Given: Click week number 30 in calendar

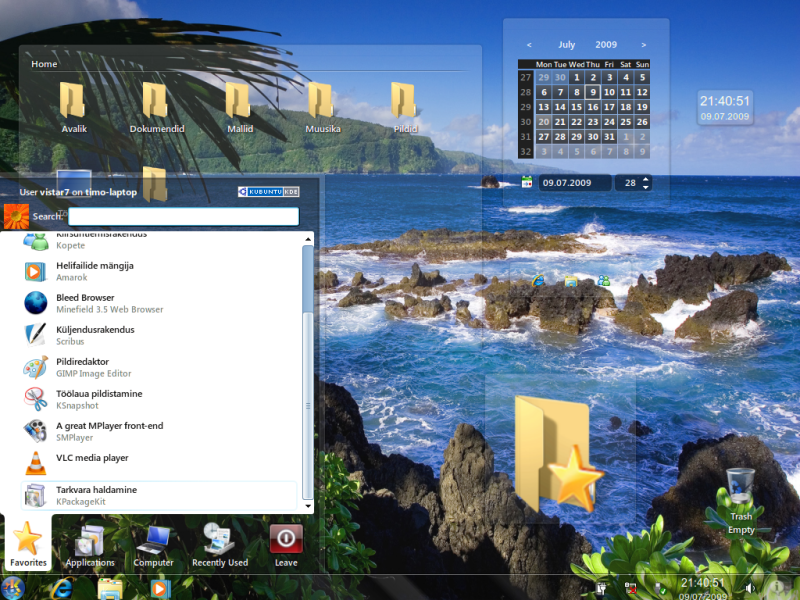Looking at the screenshot, I should [x=526, y=122].
